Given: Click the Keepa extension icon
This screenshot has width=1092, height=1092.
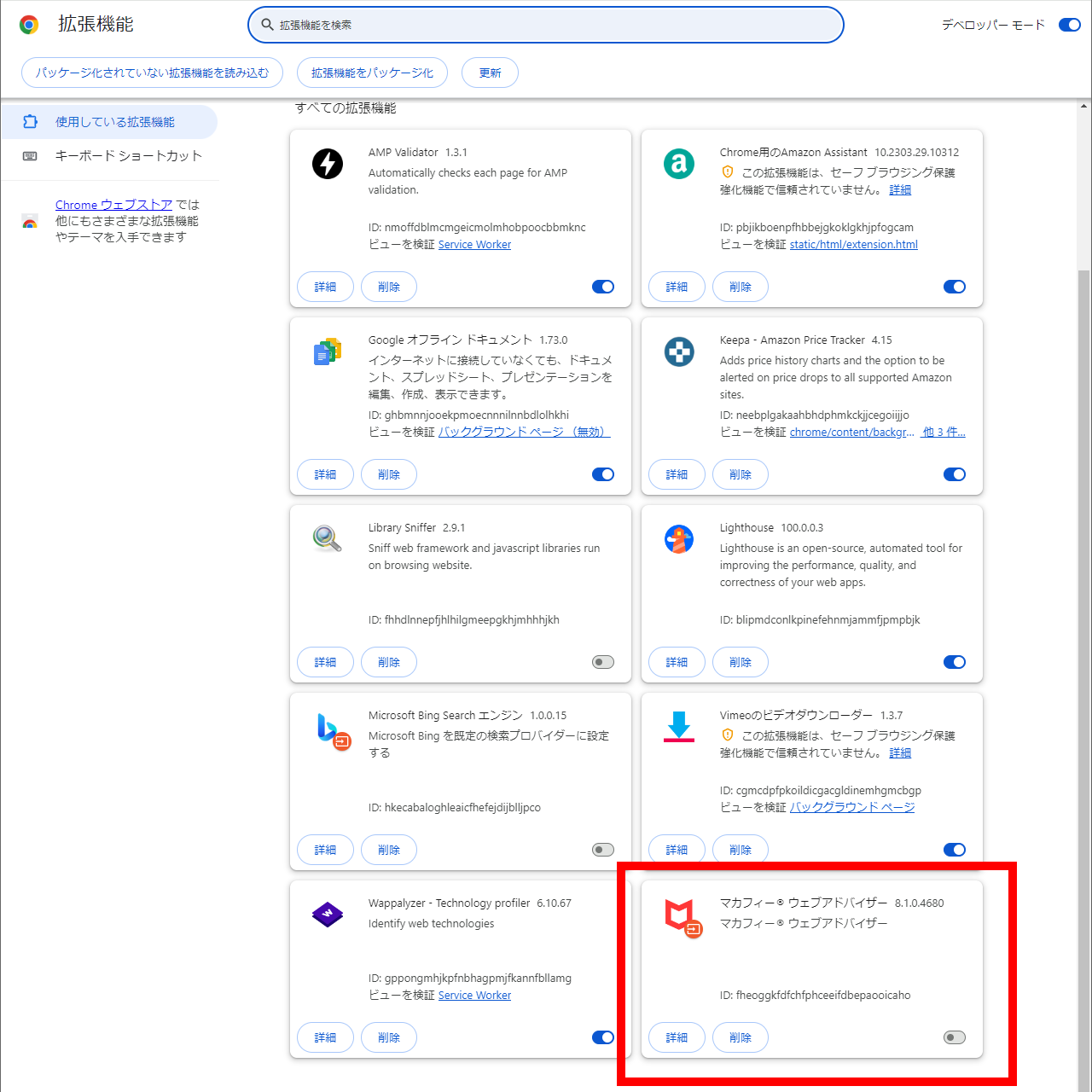Looking at the screenshot, I should (x=679, y=351).
